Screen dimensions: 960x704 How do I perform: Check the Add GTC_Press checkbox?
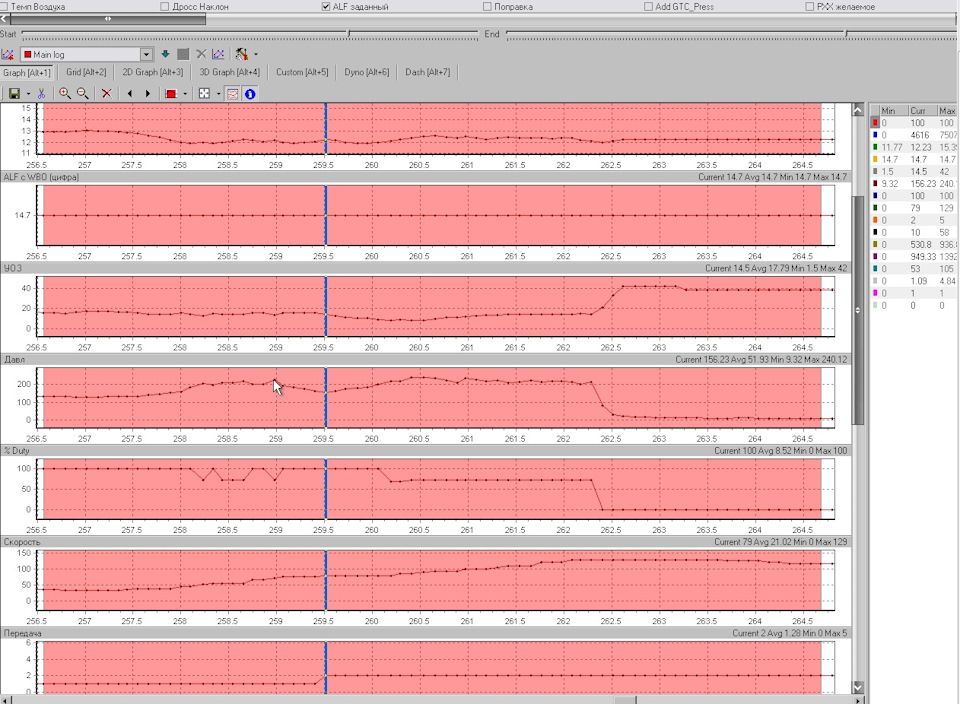coord(648,6)
